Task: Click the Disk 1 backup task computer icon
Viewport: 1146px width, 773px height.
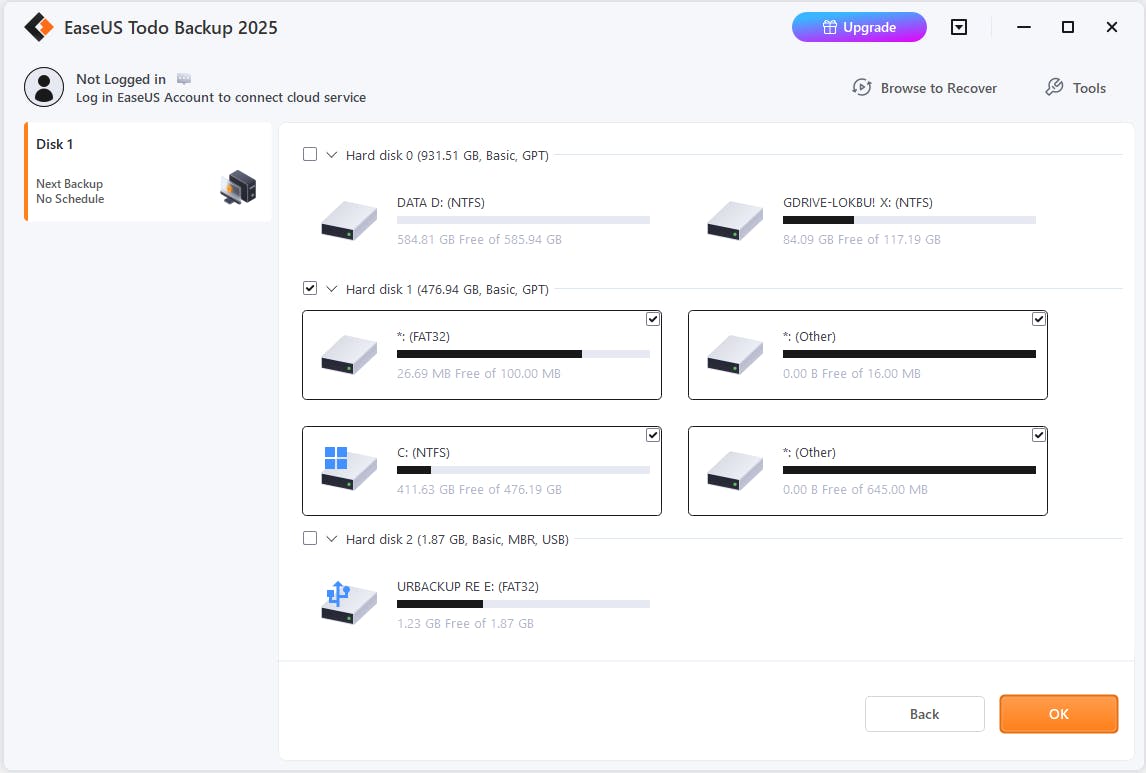Action: click(238, 187)
